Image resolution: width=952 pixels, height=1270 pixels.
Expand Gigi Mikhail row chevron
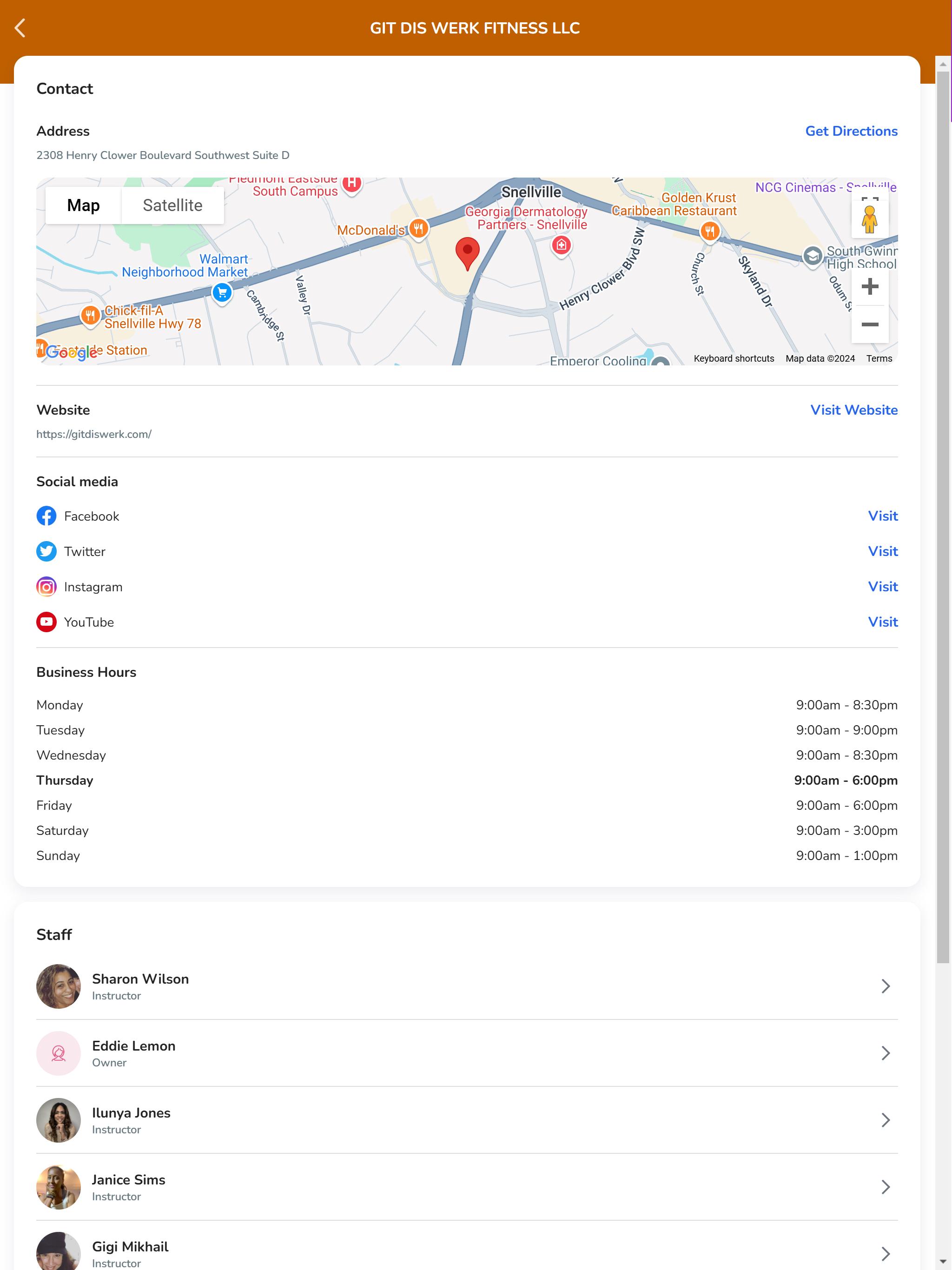click(886, 1253)
